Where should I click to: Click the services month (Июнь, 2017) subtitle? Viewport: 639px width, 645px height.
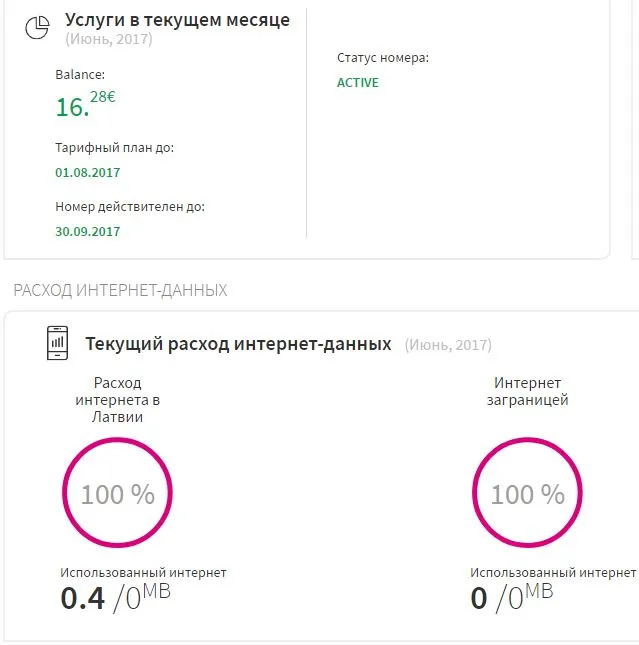coord(109,39)
